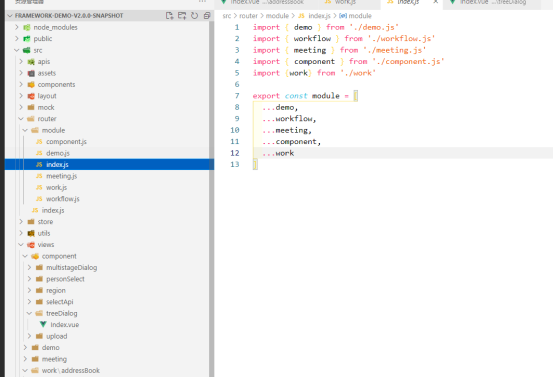Expand the assets folder chevron

tap(21, 73)
